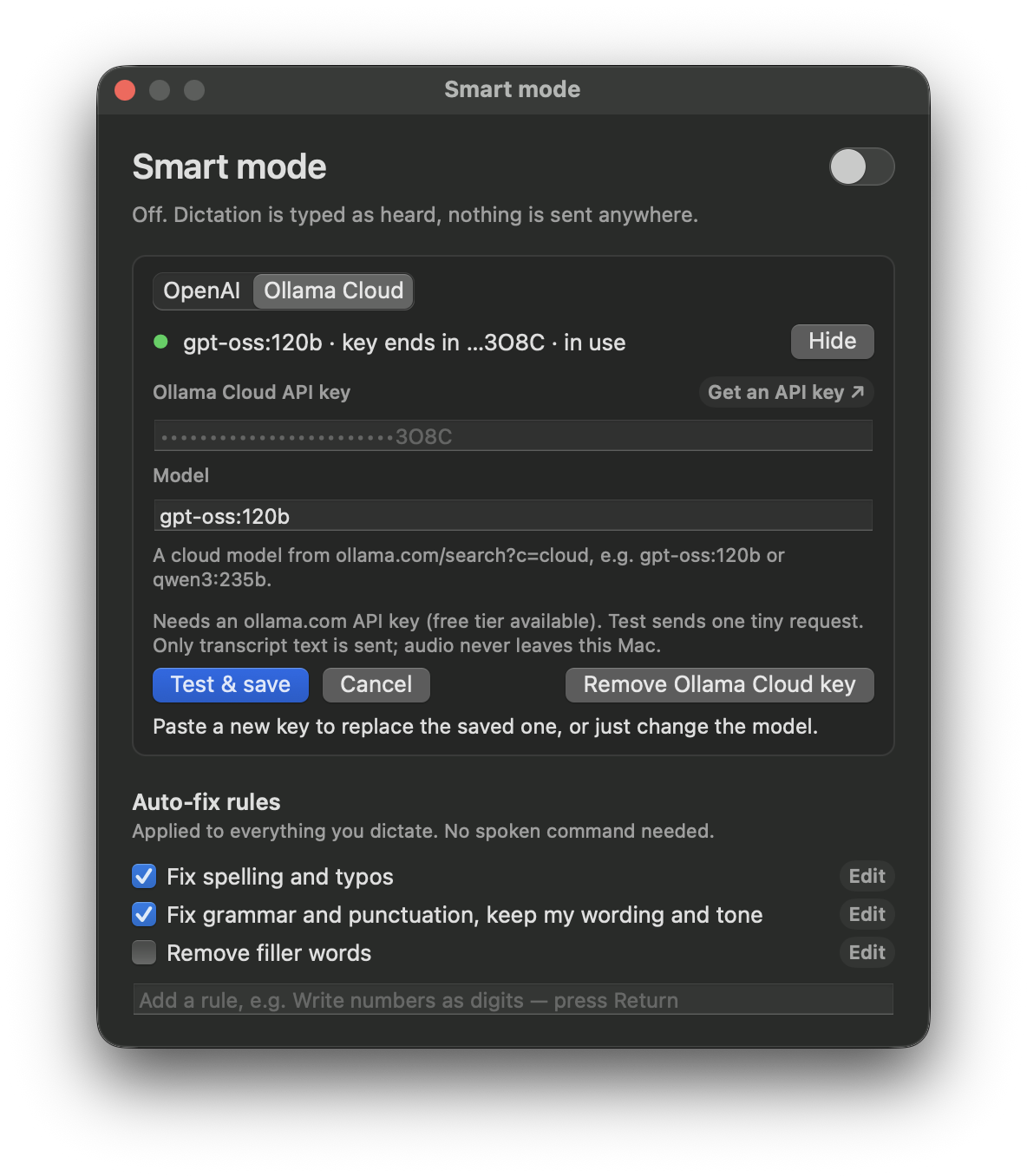Edit the Remove filler words rule
This screenshot has height=1176, width=1027.
click(867, 952)
